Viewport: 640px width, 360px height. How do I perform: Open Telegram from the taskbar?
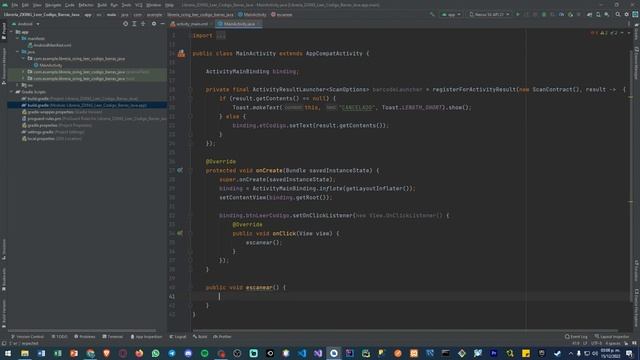[x=172, y=353]
